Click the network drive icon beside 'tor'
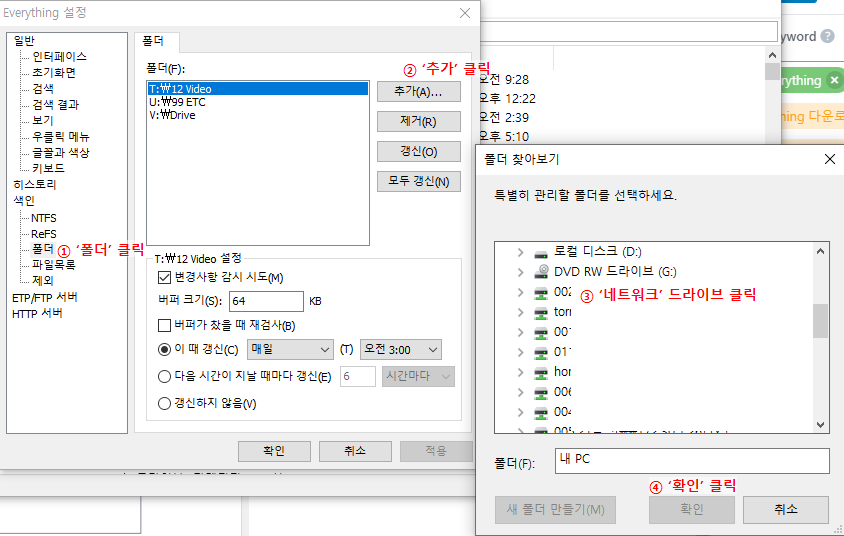Screen dimensions: 844x536 pos(540,313)
